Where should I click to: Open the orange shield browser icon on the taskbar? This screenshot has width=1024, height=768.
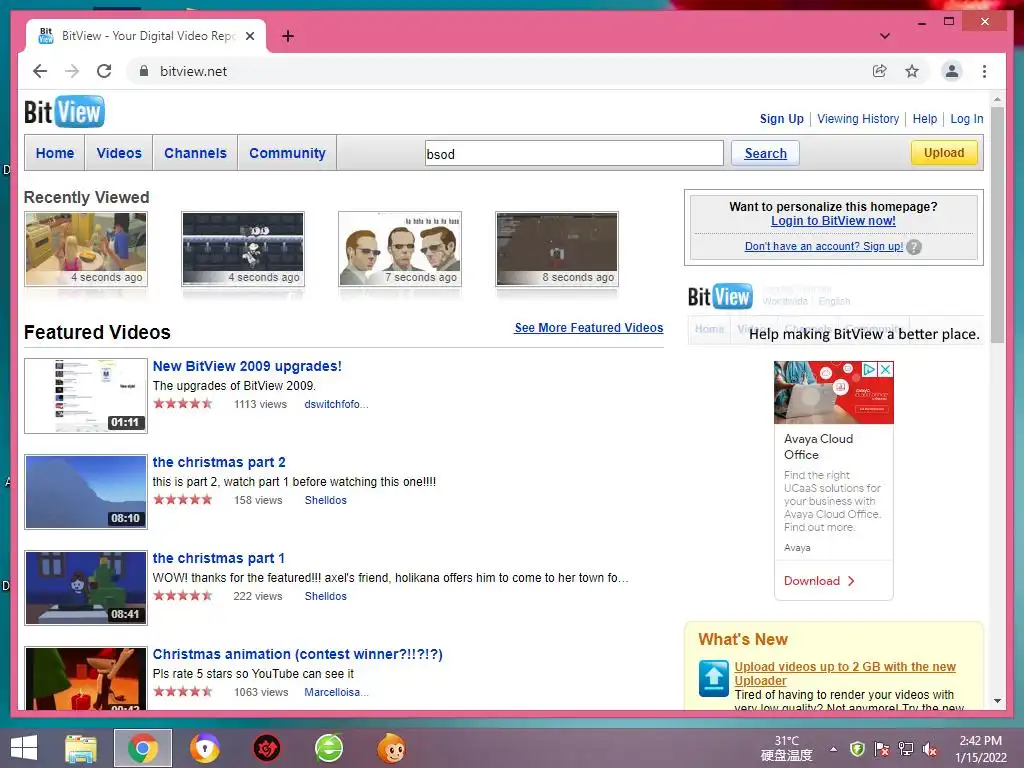click(204, 748)
